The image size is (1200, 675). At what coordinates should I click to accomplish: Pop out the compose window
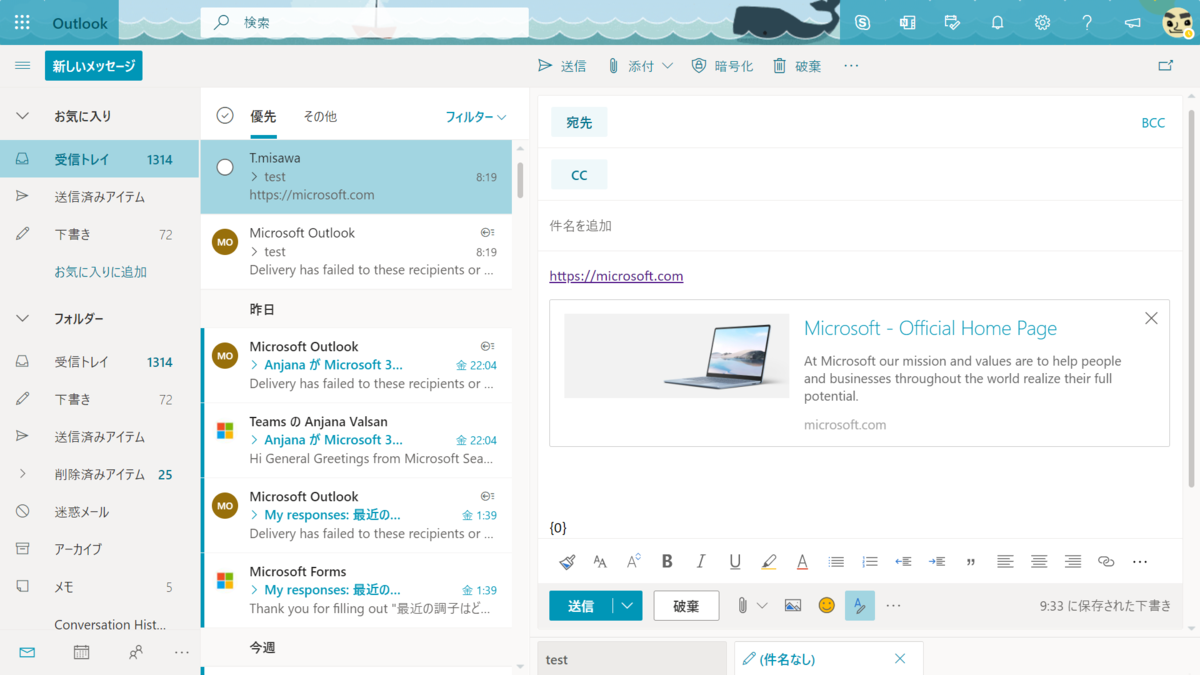(1165, 66)
